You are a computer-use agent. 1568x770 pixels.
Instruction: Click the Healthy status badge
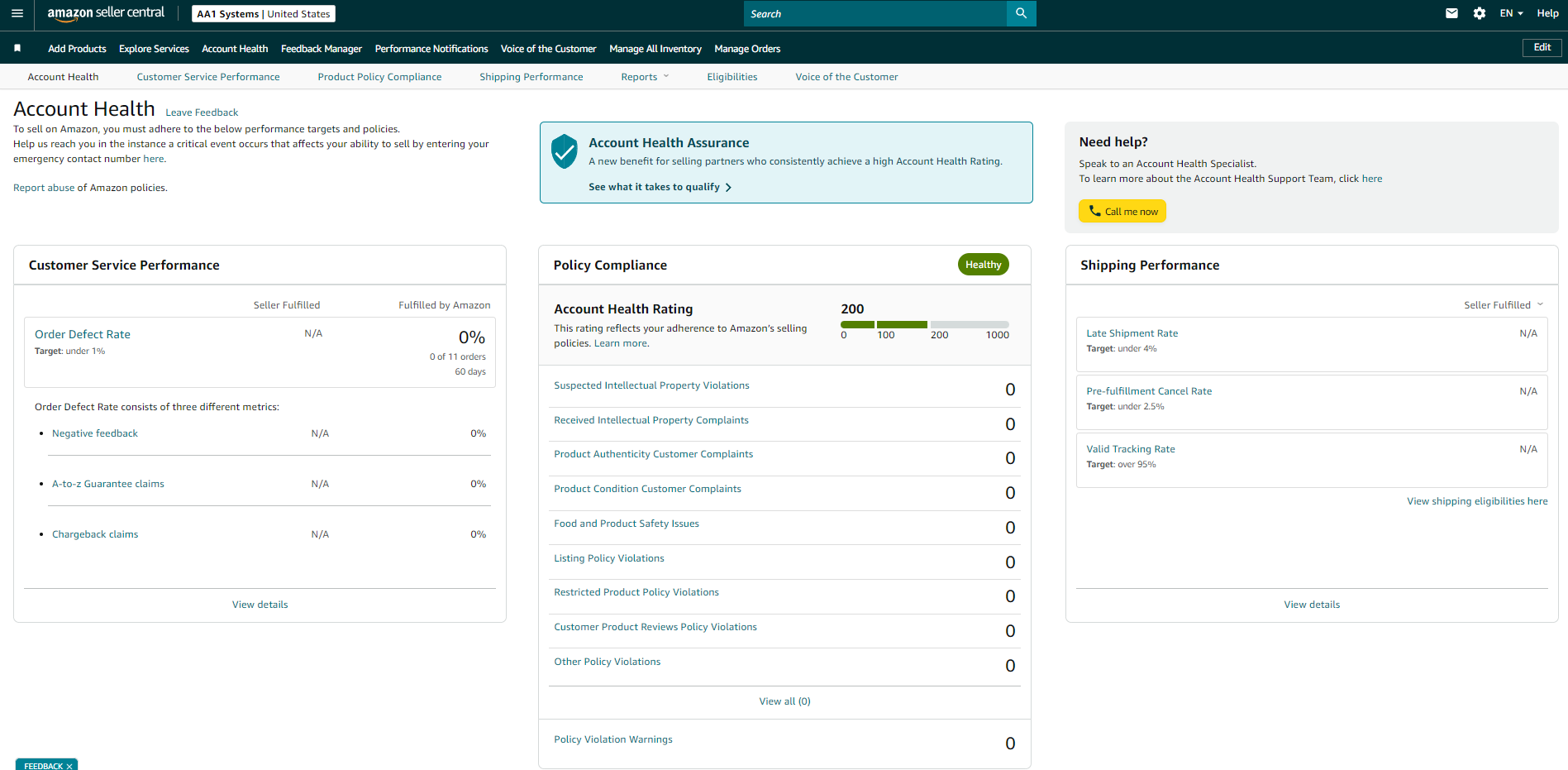pyautogui.click(x=984, y=265)
